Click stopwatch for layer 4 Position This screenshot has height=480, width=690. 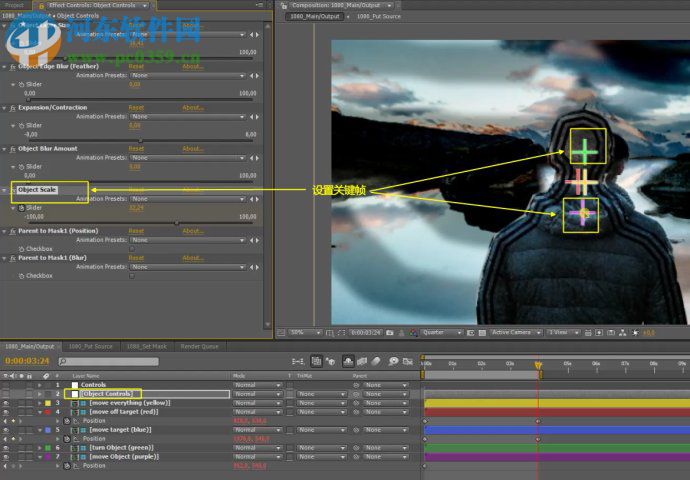pos(66,421)
